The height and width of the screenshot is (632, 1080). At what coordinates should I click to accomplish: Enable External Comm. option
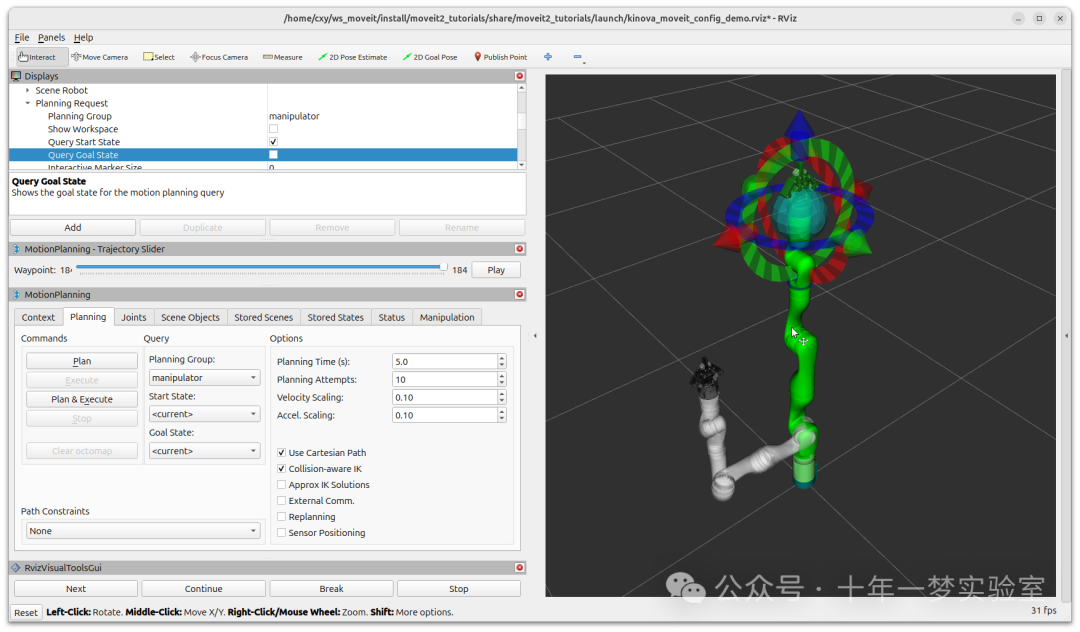point(281,501)
